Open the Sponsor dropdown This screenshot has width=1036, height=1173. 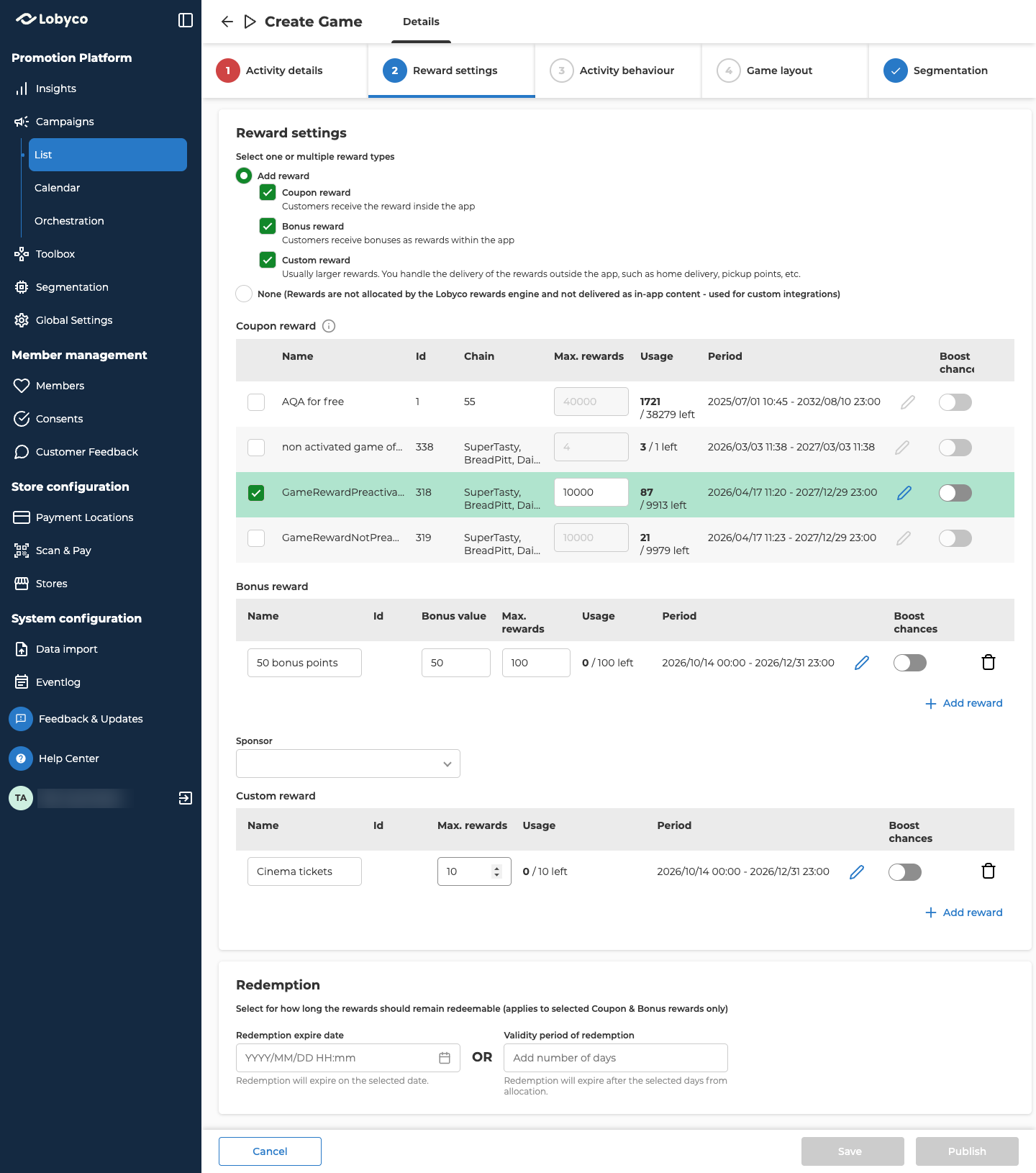(348, 764)
